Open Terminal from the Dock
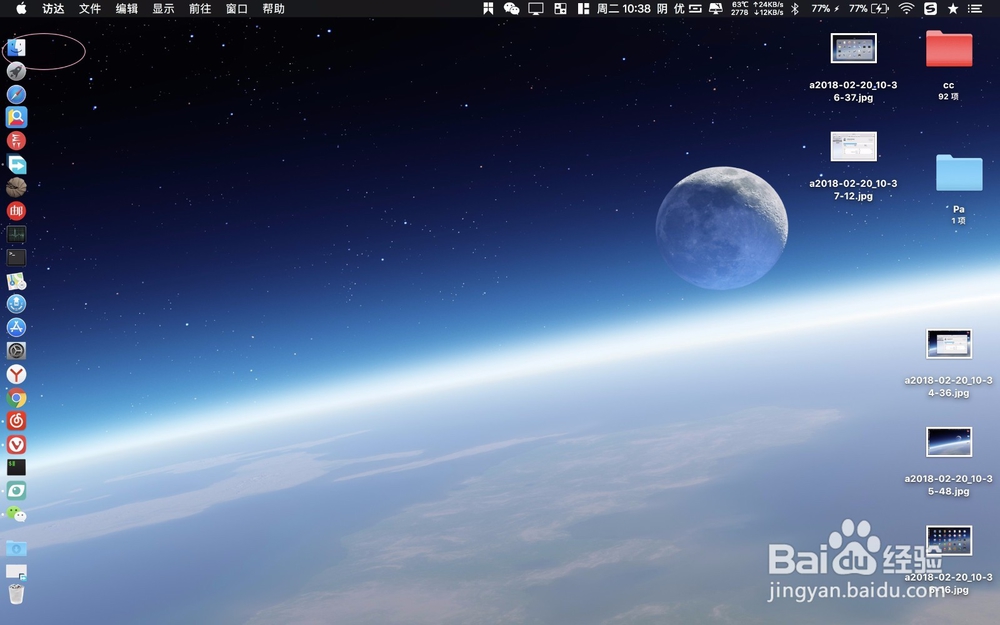1000x625 pixels. coord(16,258)
